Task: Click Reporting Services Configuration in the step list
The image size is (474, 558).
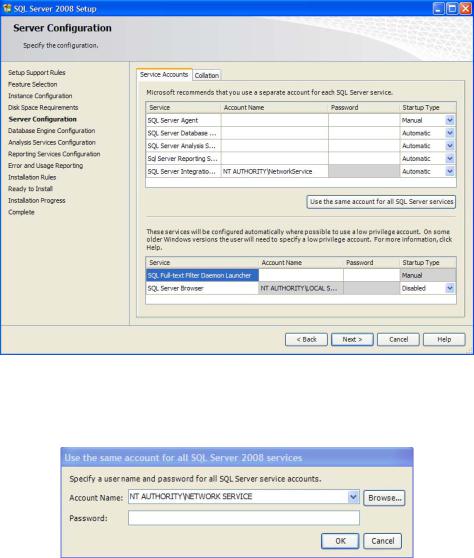Action: (x=54, y=154)
